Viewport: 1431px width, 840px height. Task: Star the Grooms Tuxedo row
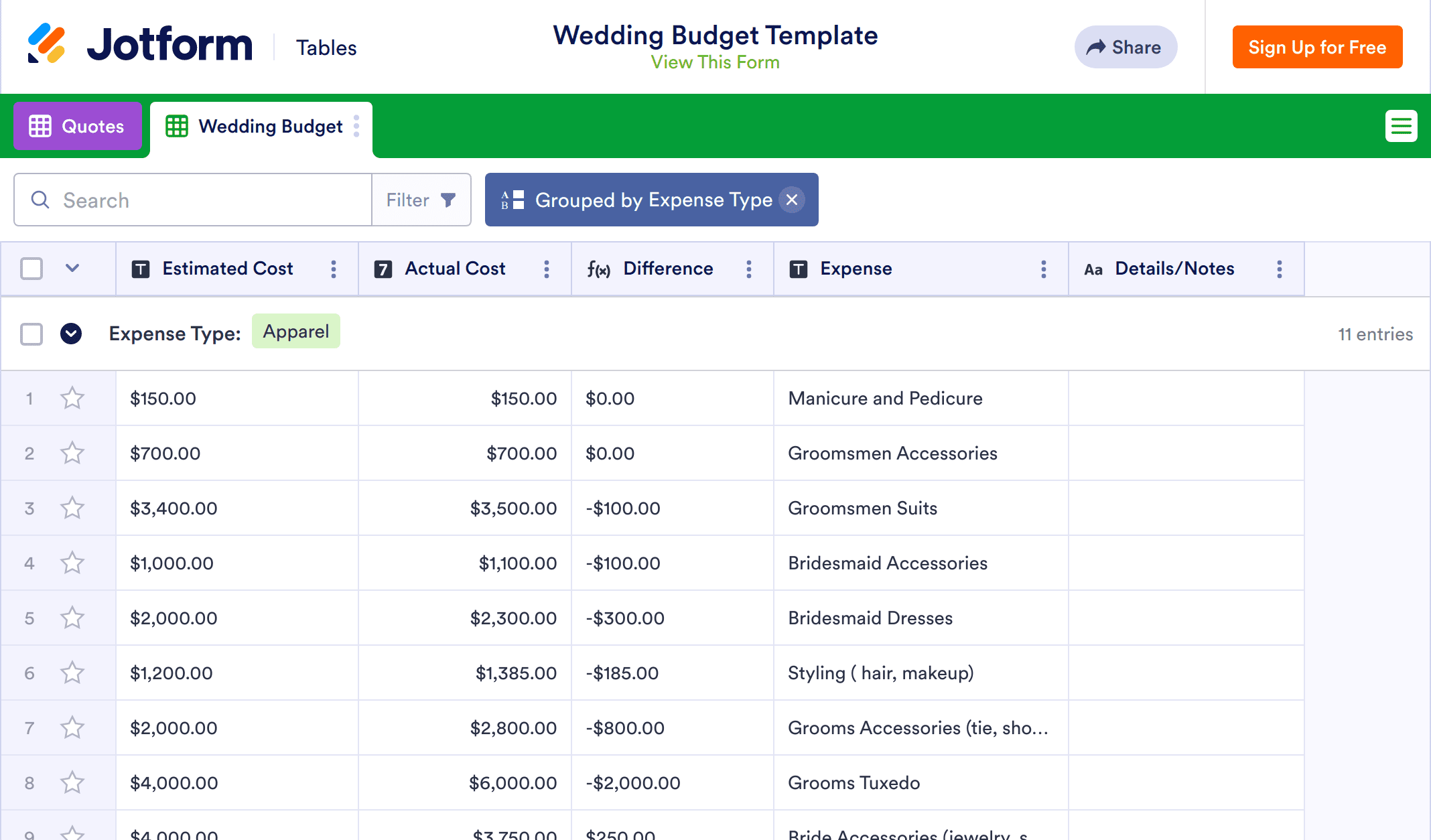click(x=72, y=783)
